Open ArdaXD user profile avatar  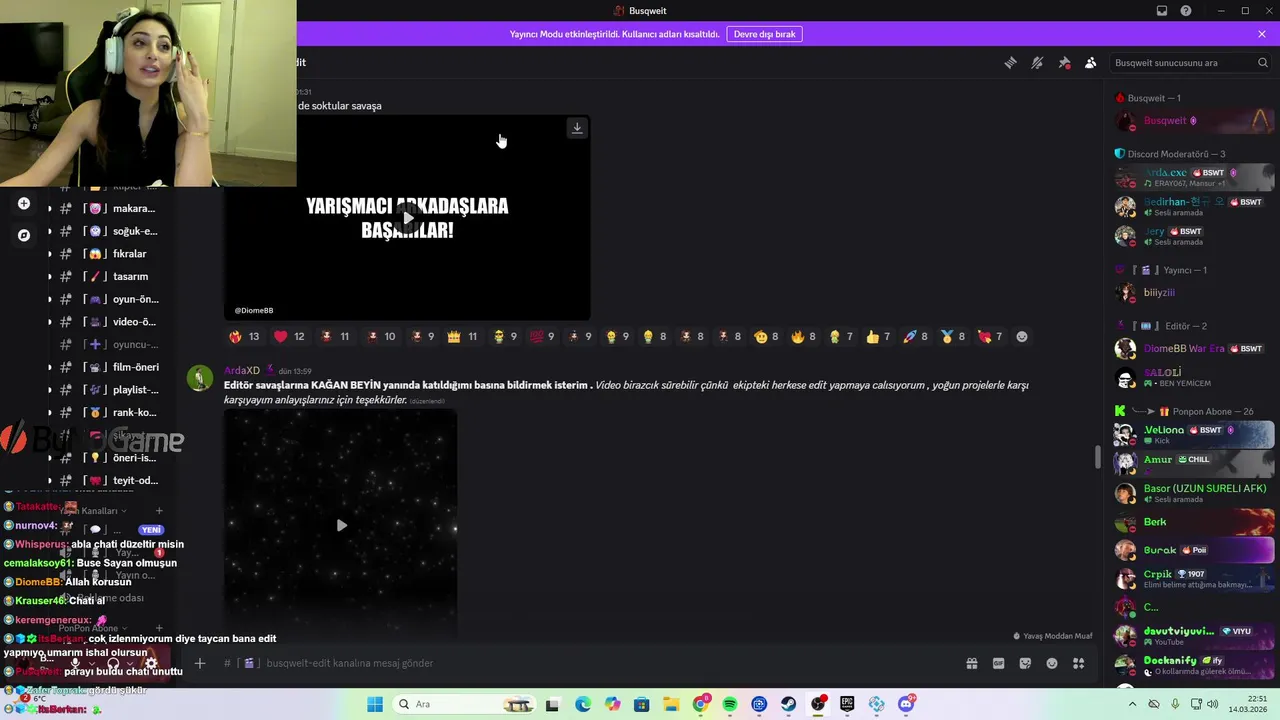201,378
